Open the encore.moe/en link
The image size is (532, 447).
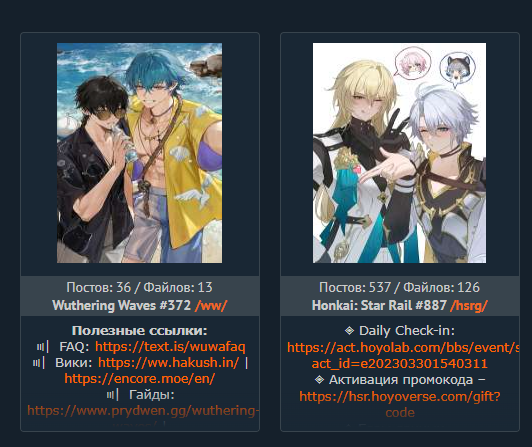[139, 378]
